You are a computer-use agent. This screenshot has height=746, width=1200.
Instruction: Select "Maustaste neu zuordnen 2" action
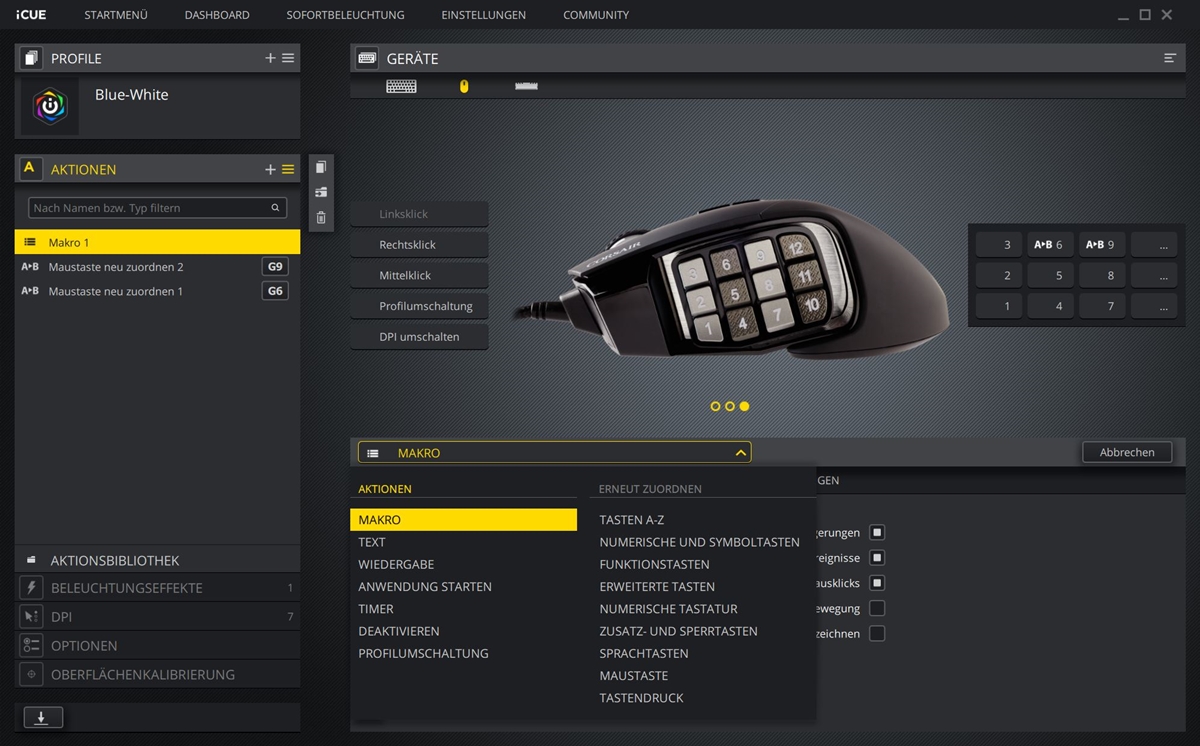tap(157, 267)
